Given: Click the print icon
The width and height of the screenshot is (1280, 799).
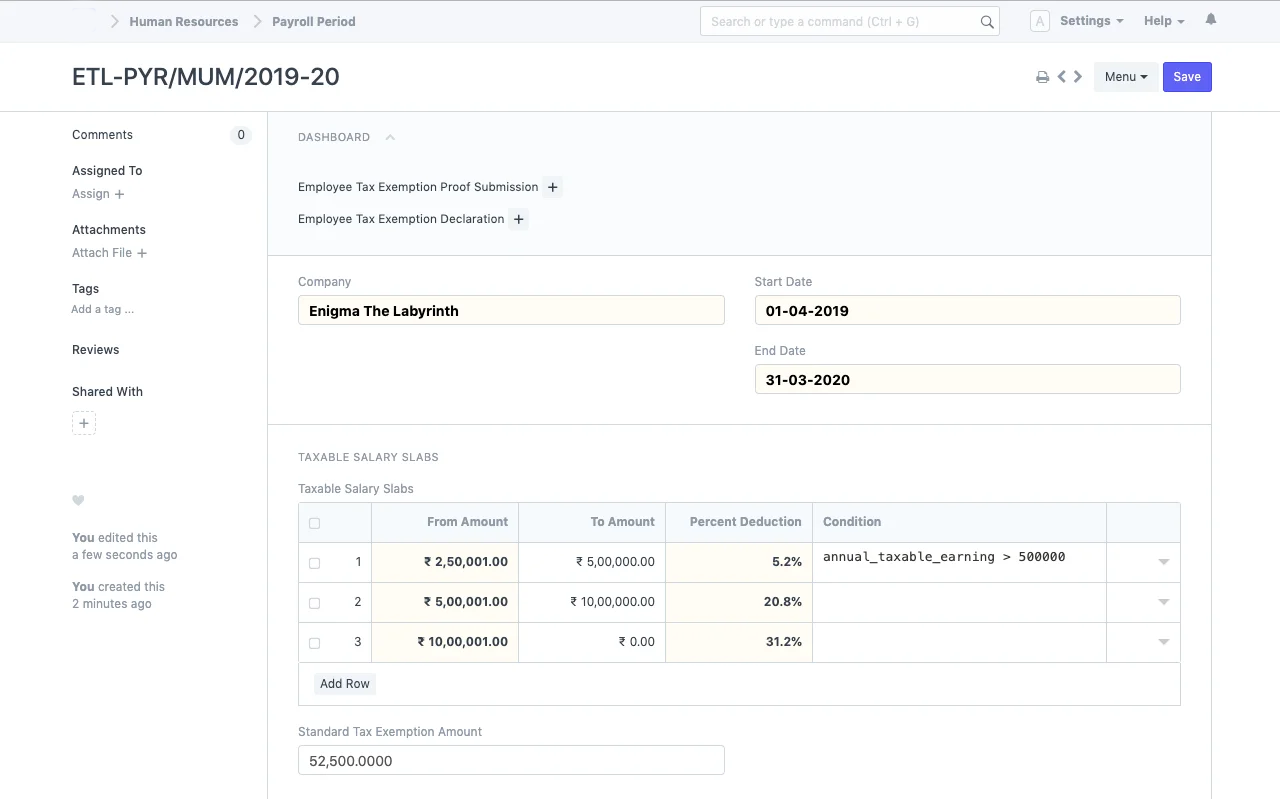Looking at the screenshot, I should tap(1042, 77).
